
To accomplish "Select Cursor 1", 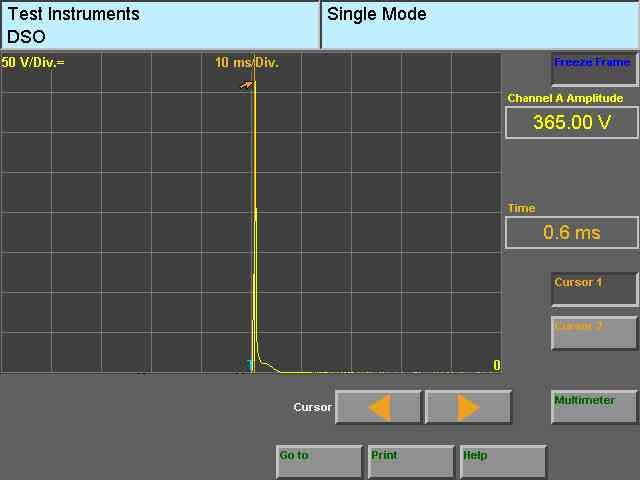I will click(594, 289).
